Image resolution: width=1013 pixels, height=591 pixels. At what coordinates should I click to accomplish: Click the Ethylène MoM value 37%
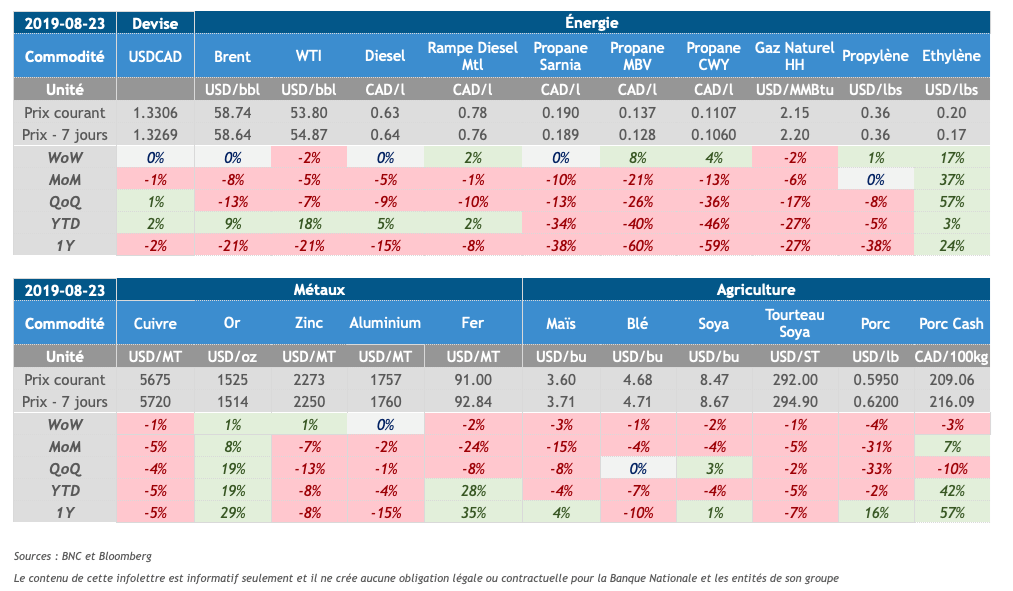[951, 179]
